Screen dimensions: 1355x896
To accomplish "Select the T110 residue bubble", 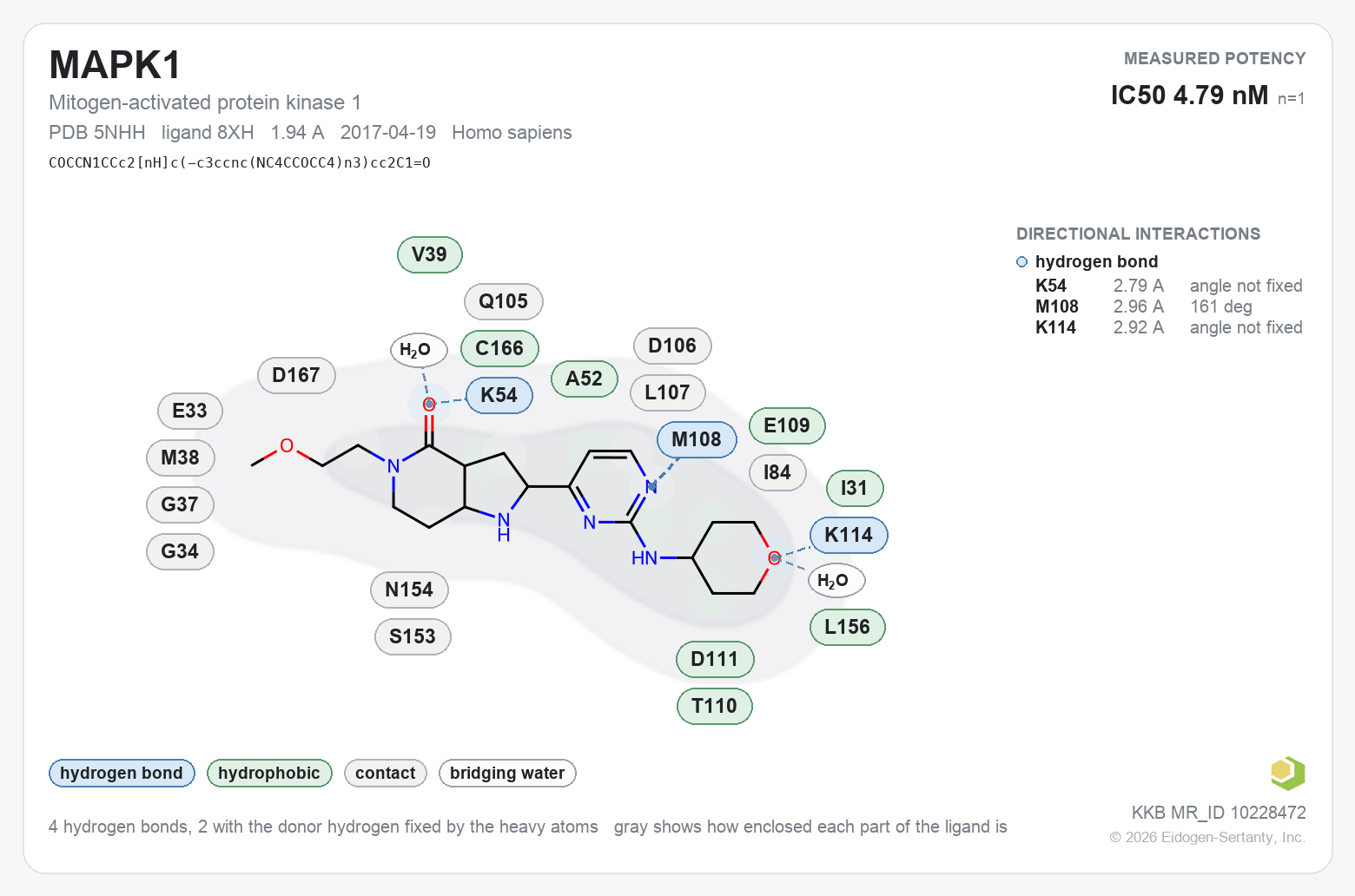I will click(715, 707).
